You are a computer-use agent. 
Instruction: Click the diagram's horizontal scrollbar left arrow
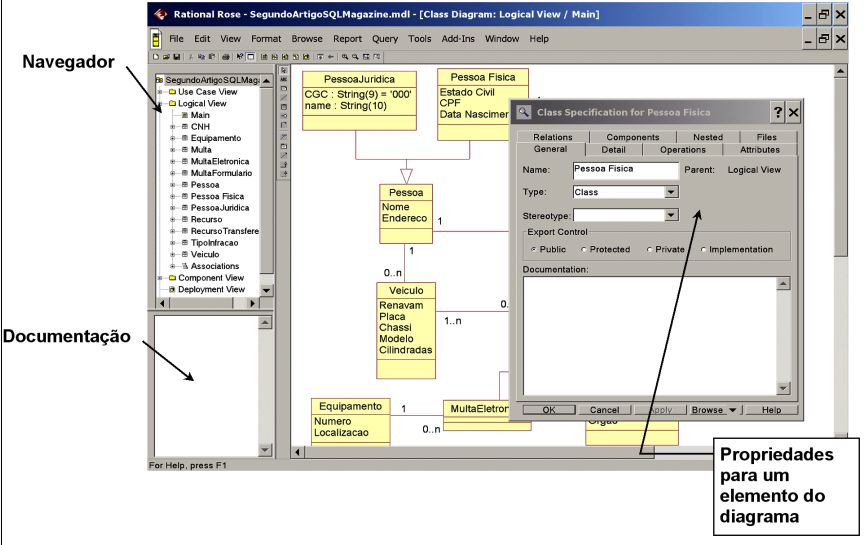coord(297,453)
